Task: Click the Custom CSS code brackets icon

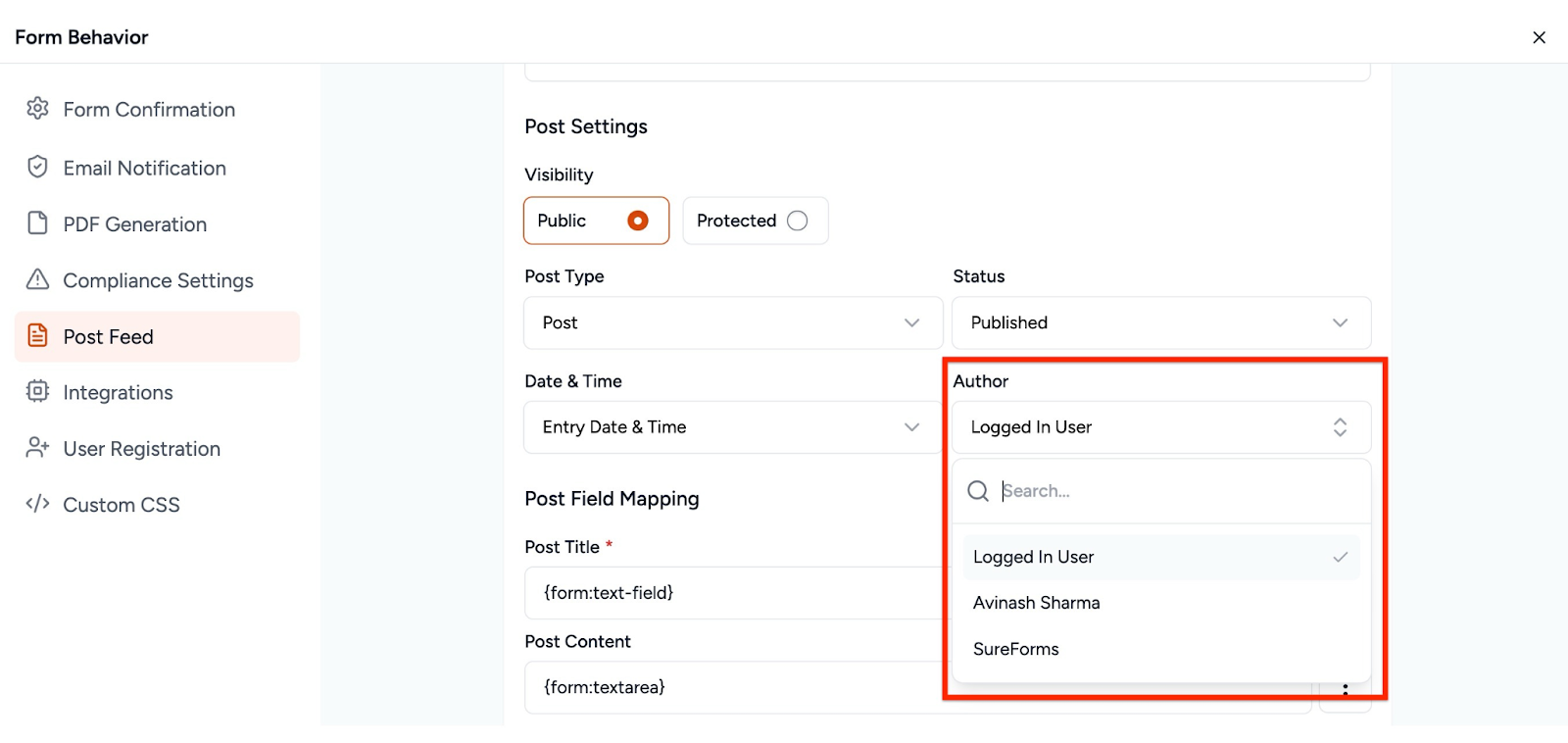Action: (x=37, y=504)
